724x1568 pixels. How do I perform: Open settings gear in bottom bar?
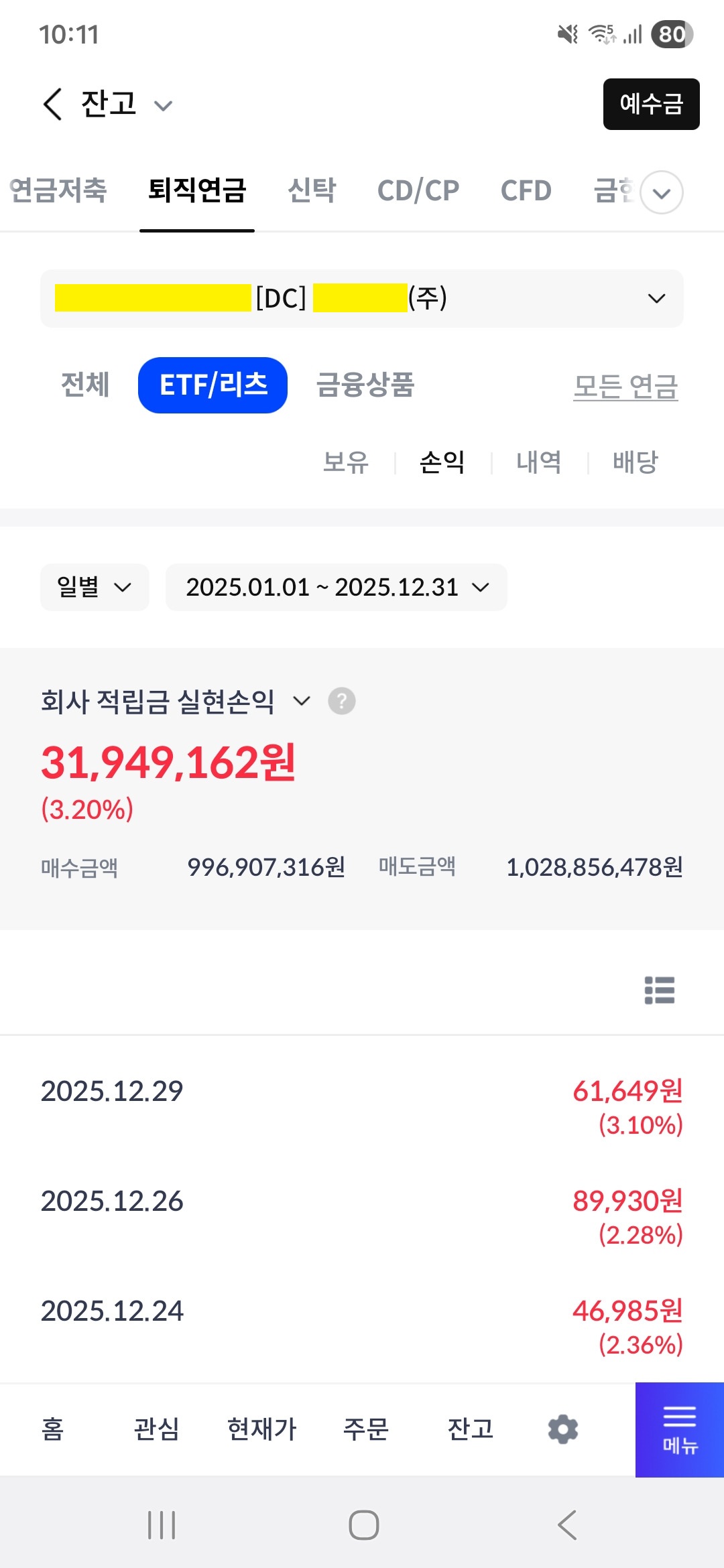(563, 1429)
